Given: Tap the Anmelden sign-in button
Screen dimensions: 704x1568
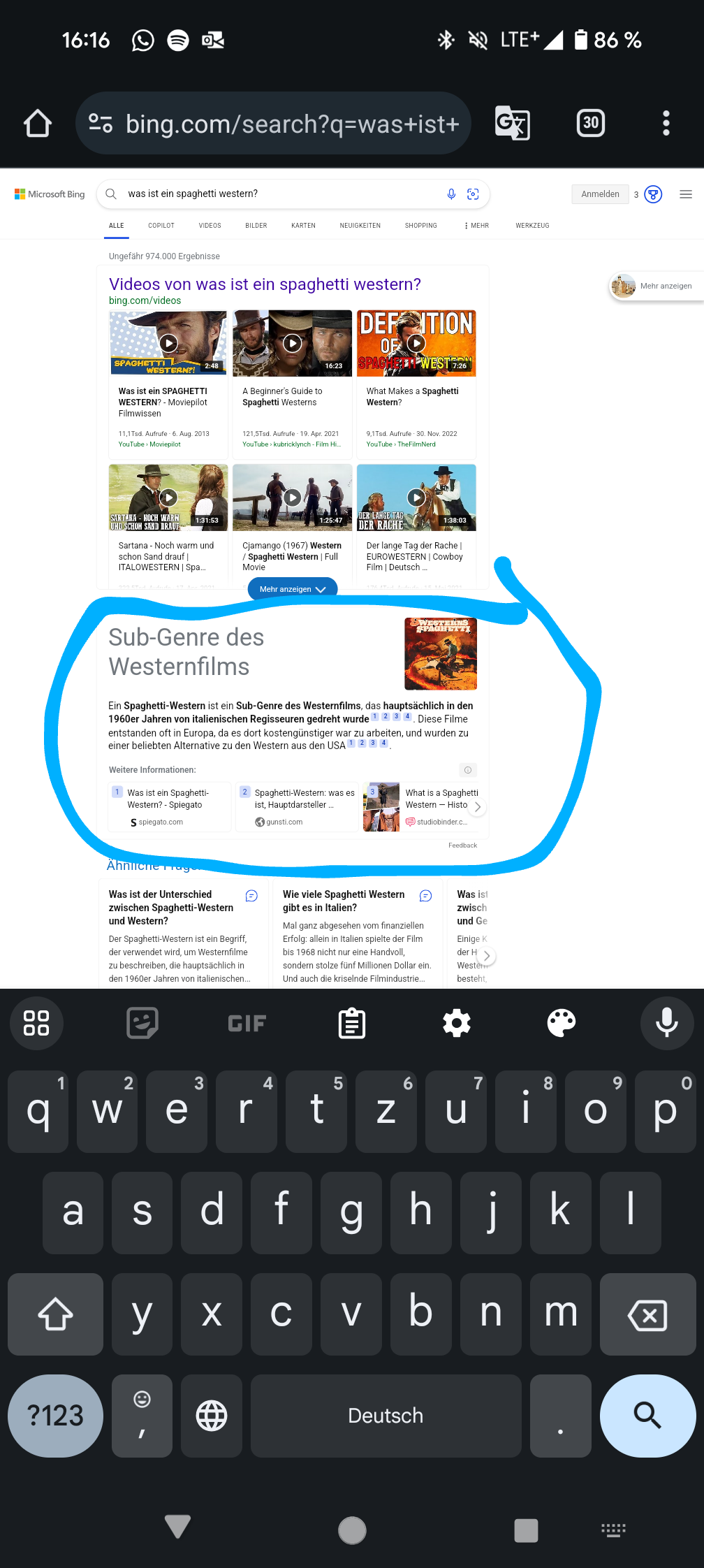Looking at the screenshot, I should pyautogui.click(x=601, y=194).
